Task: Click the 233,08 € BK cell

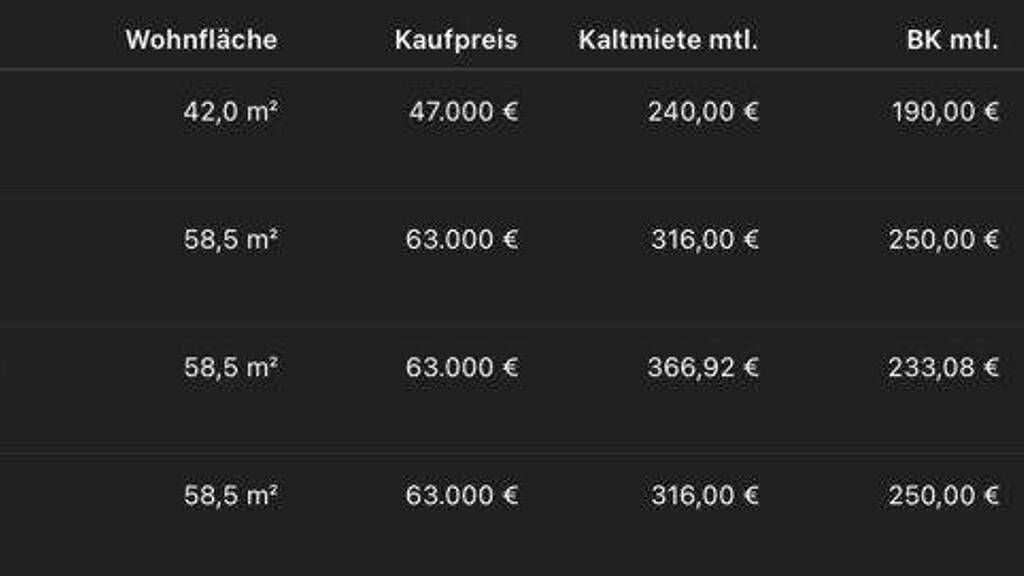Action: tap(944, 367)
